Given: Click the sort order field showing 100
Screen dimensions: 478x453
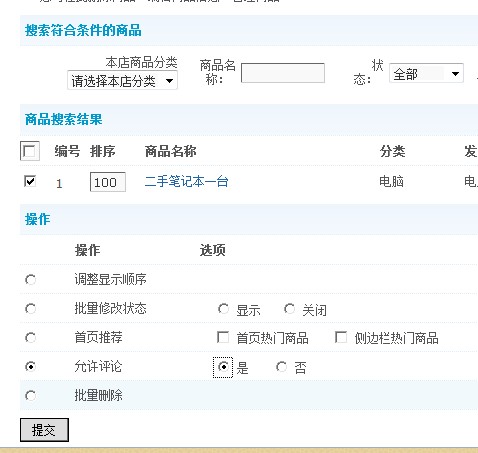Looking at the screenshot, I should (x=108, y=182).
